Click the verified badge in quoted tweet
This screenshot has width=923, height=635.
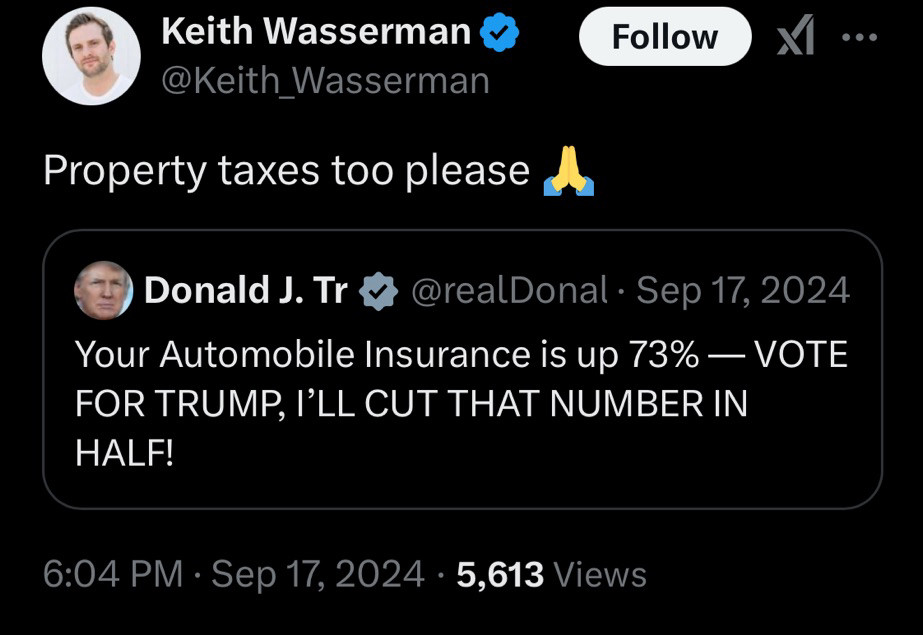pyautogui.click(x=378, y=292)
